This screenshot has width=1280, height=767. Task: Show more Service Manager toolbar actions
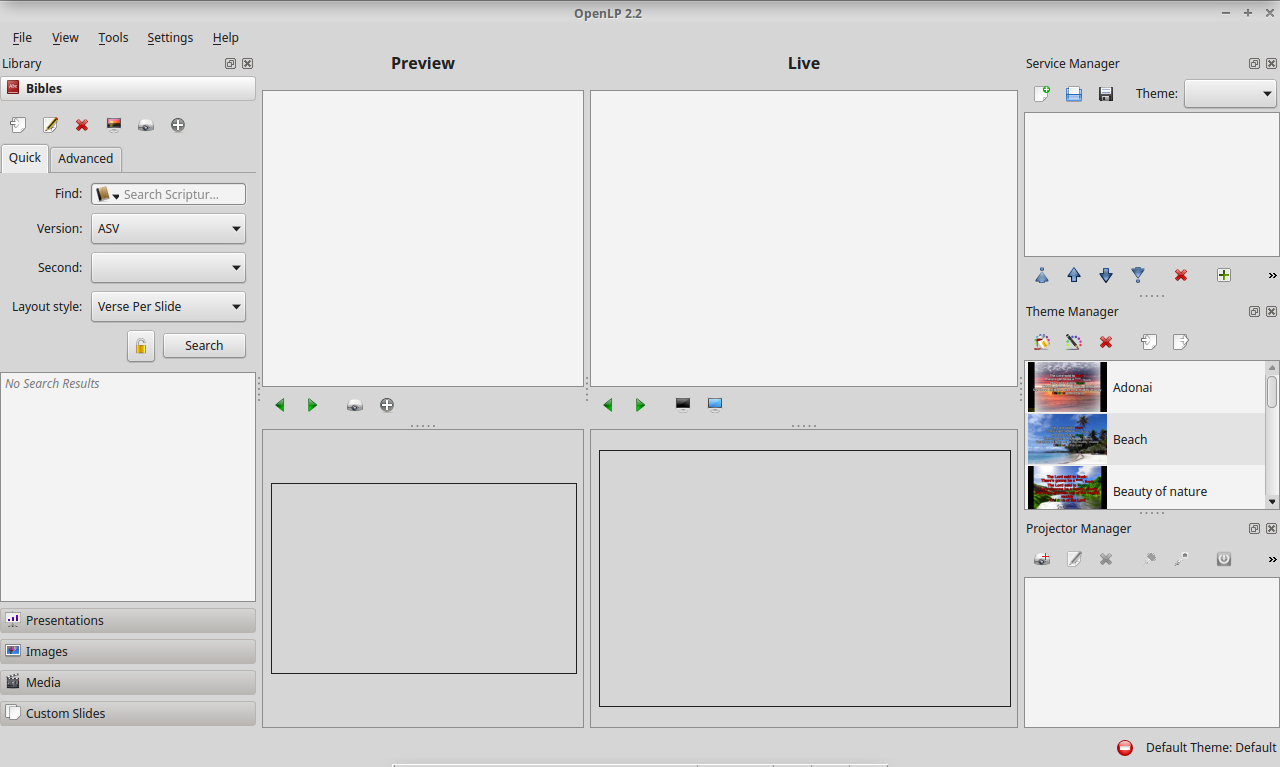1272,276
